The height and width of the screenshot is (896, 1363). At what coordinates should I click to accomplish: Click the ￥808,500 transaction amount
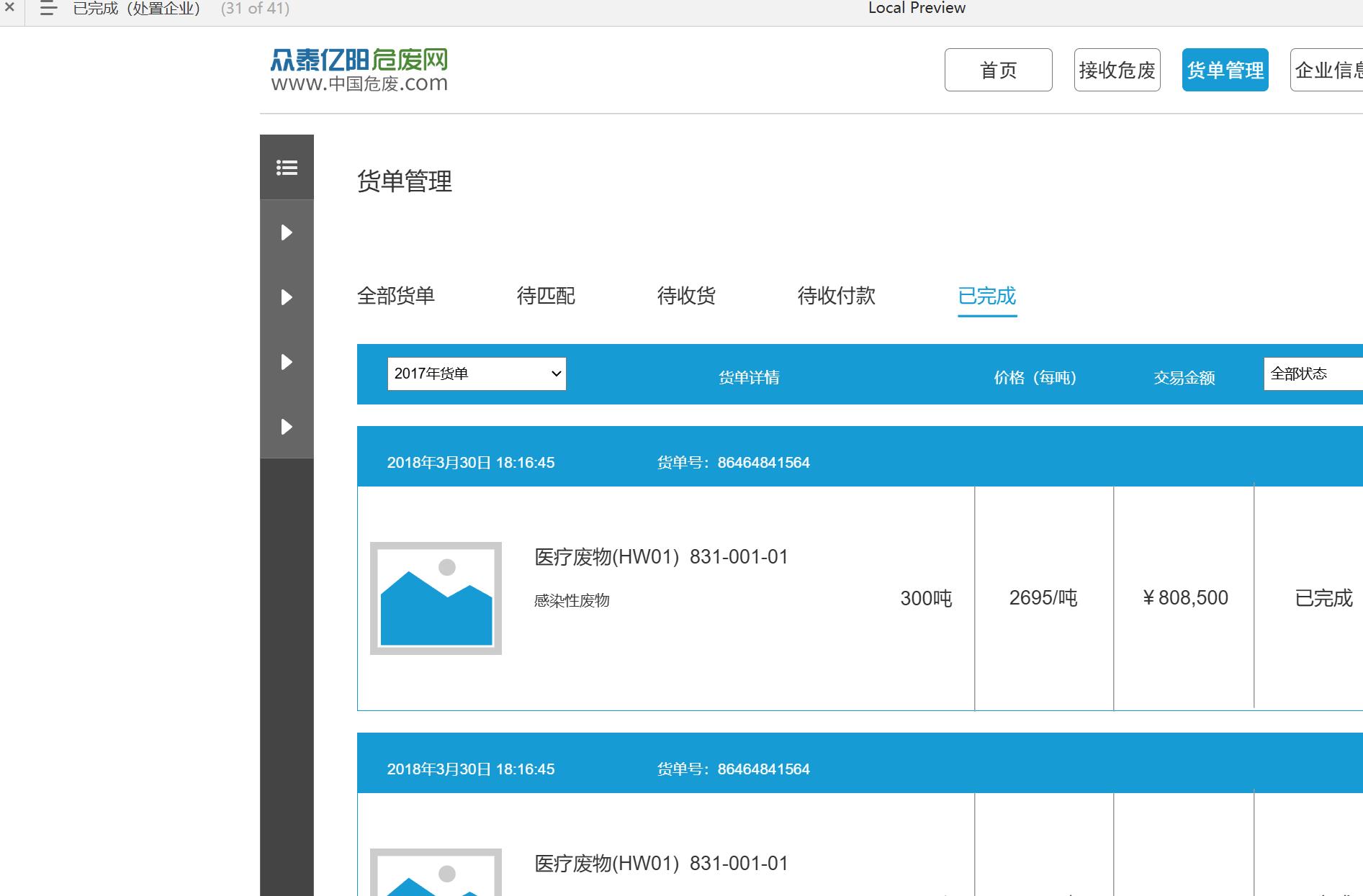pyautogui.click(x=1185, y=598)
